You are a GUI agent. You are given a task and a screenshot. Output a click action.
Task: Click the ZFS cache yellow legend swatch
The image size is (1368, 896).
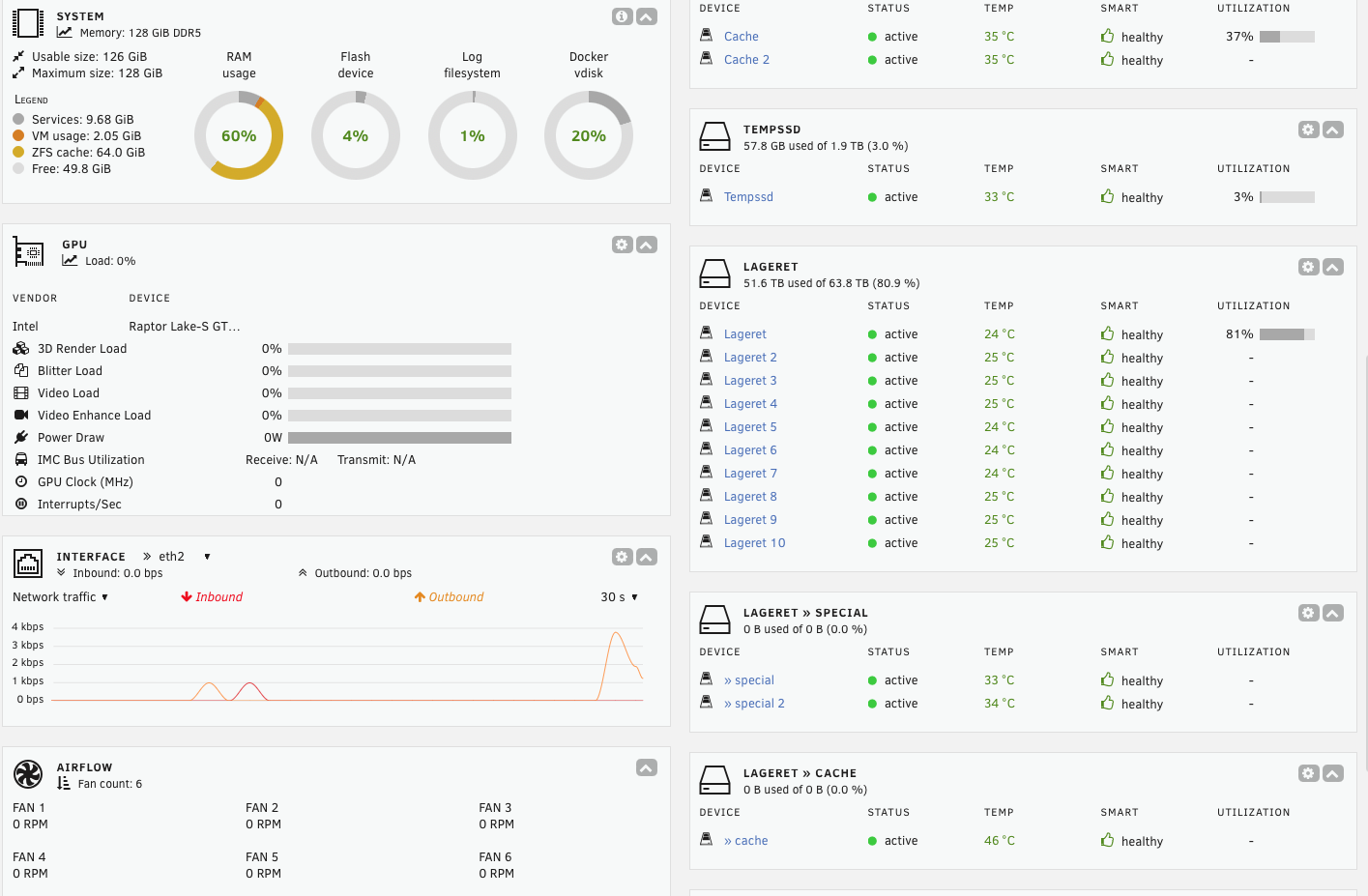[x=18, y=152]
